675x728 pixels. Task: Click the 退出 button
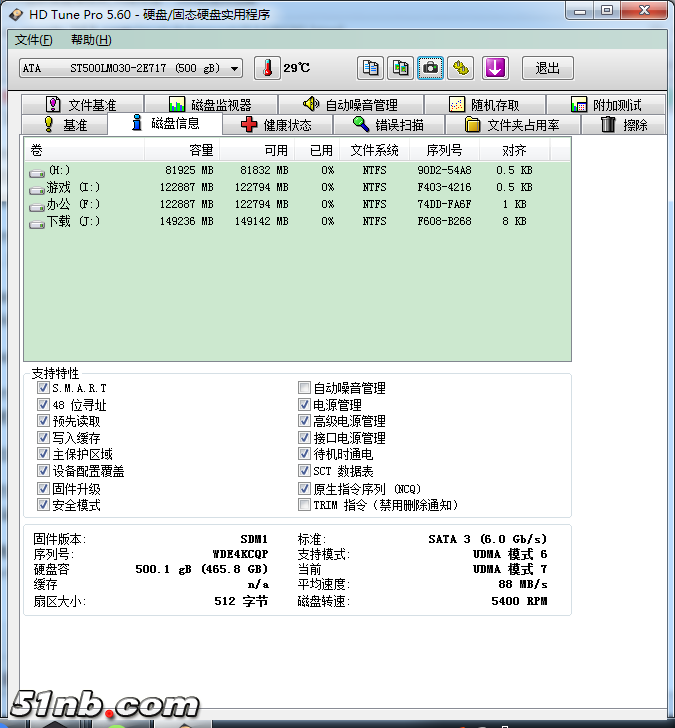(547, 68)
